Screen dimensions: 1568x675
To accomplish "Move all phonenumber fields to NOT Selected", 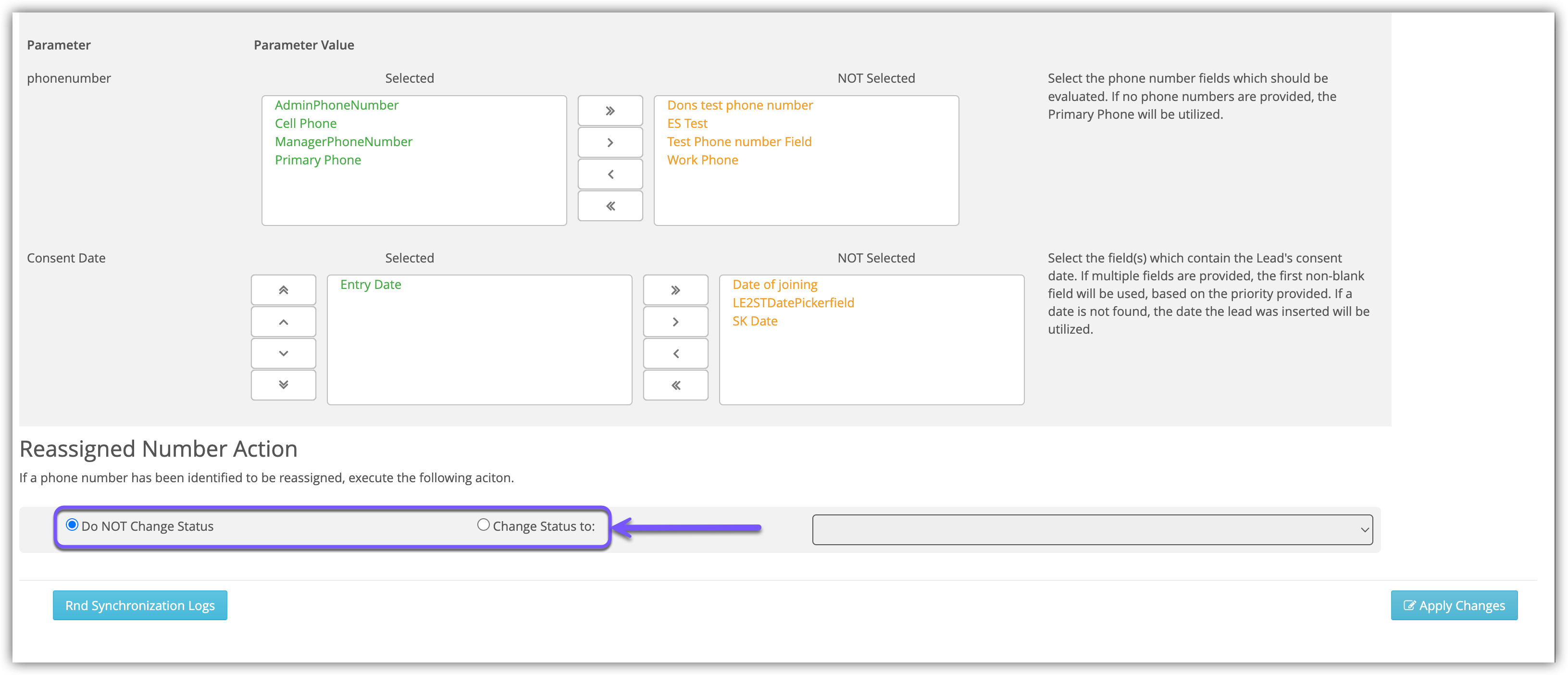I will (x=610, y=111).
